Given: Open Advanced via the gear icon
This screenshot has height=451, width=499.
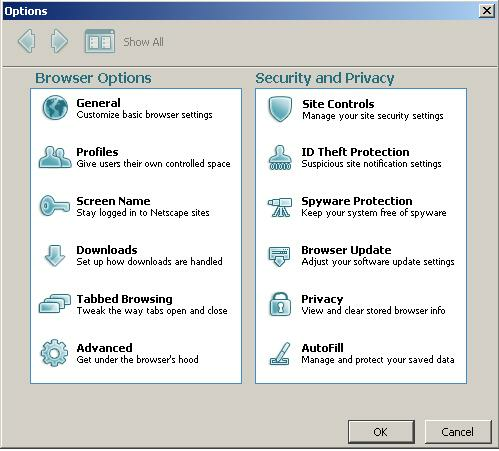Looking at the screenshot, I should click(54, 353).
